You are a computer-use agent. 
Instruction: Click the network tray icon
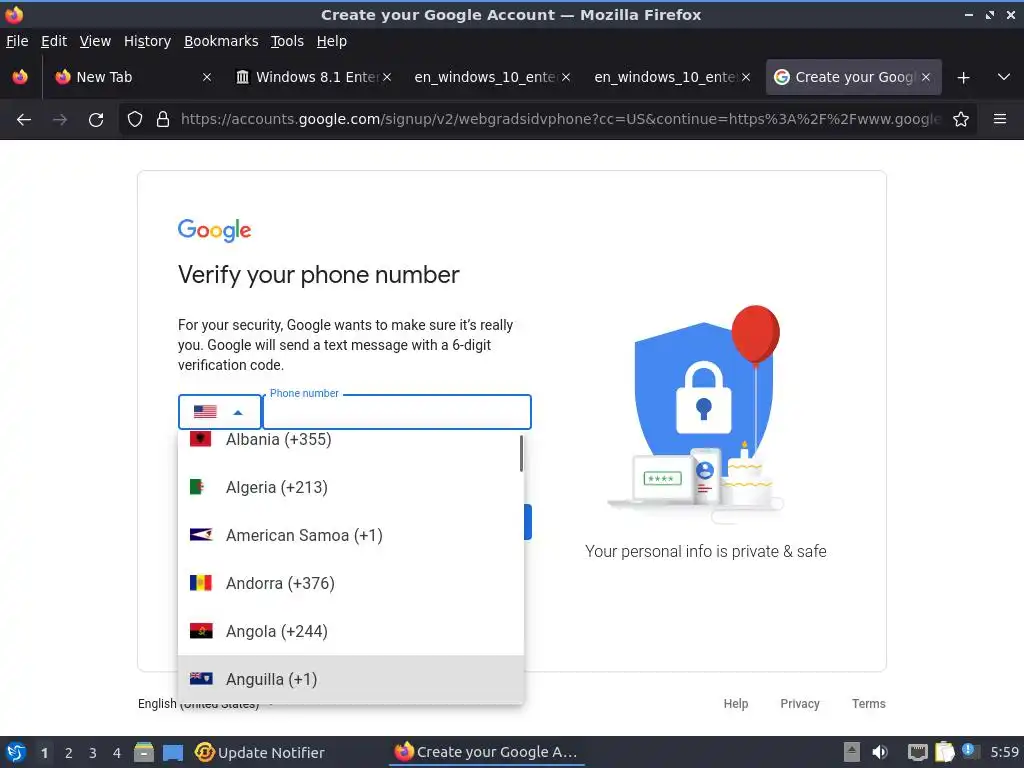click(x=918, y=752)
